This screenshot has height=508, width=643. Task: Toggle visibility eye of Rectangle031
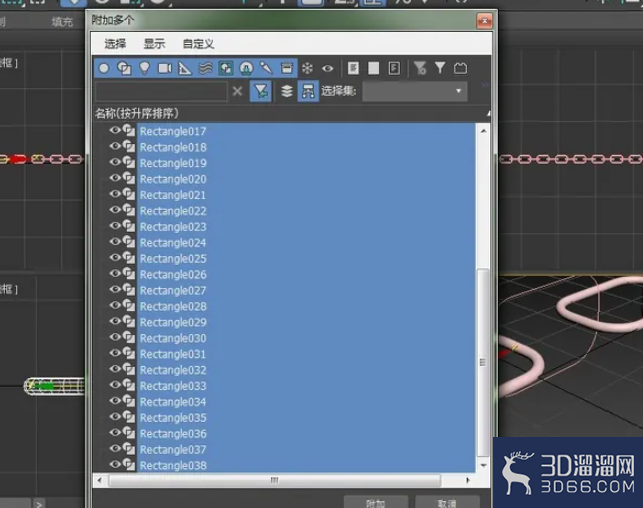tap(115, 353)
